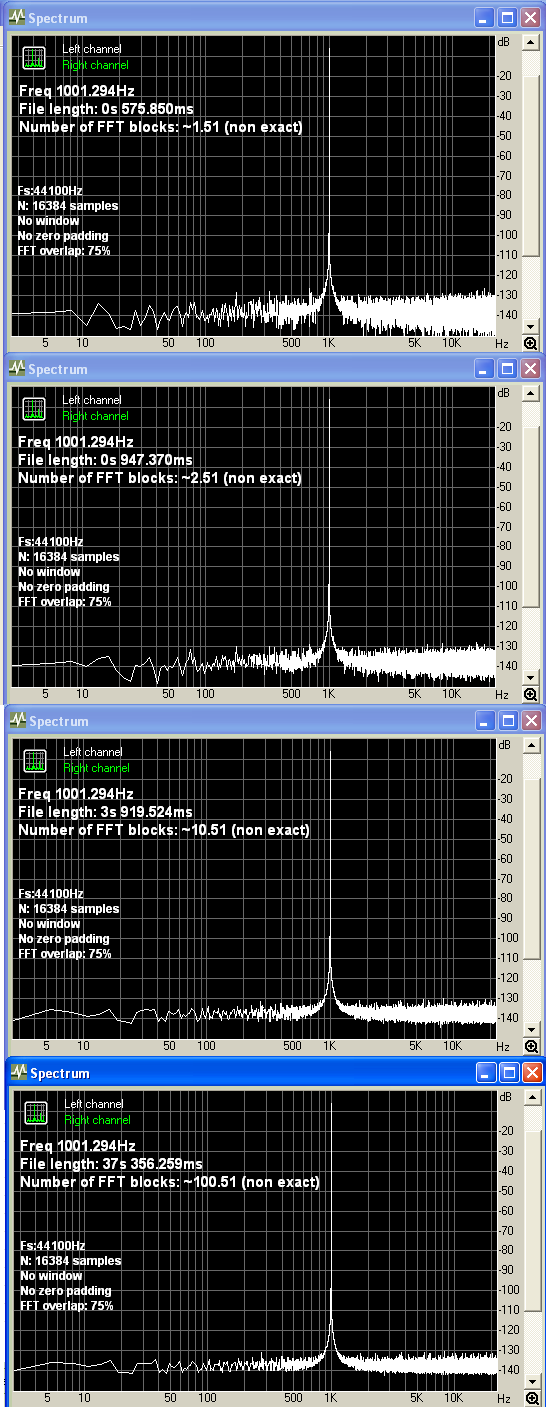Click "Fs:44100Hz" in the 575.850ms window
The width and height of the screenshot is (546, 1408).
coord(50,190)
